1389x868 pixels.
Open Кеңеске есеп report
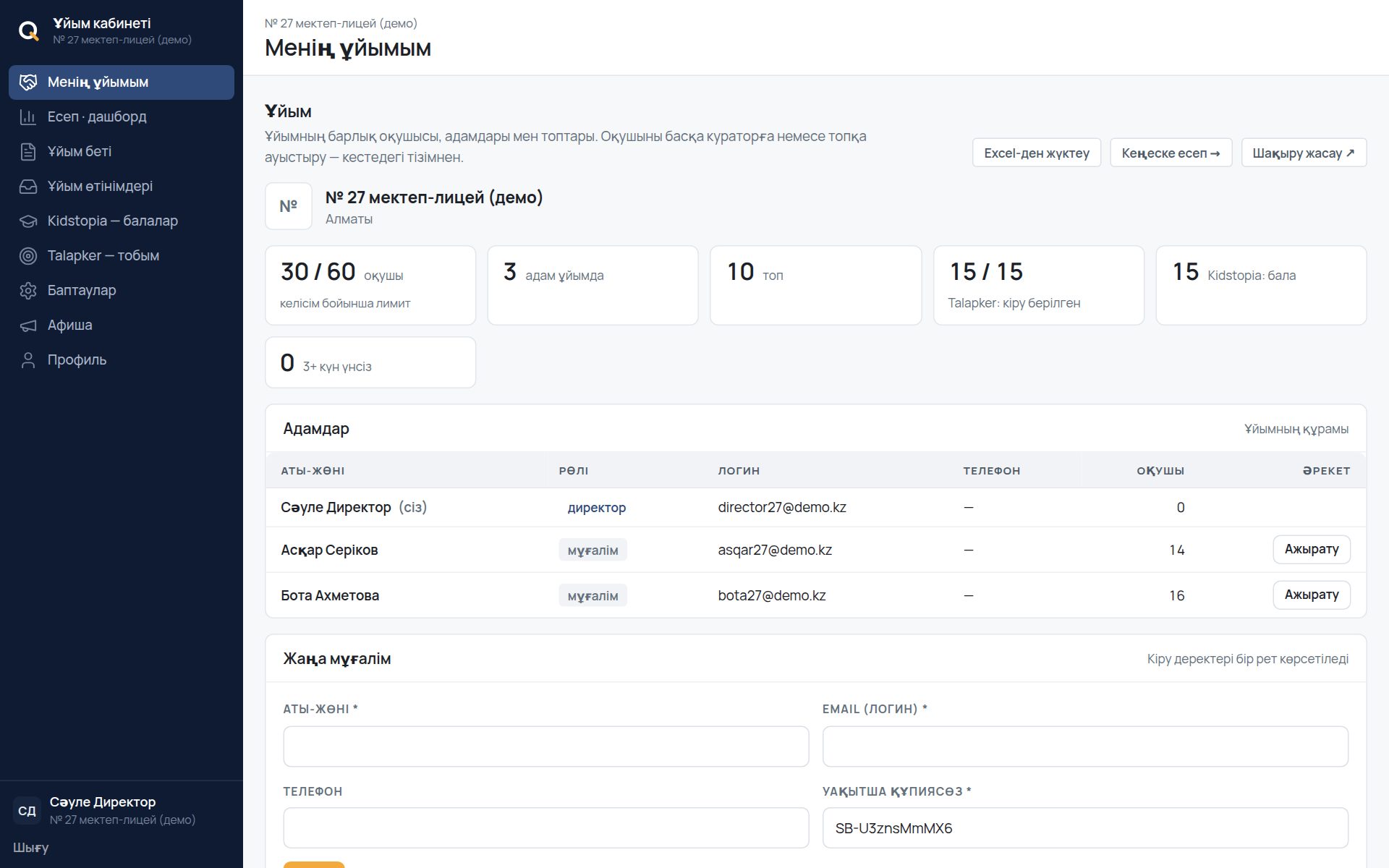(x=1171, y=153)
